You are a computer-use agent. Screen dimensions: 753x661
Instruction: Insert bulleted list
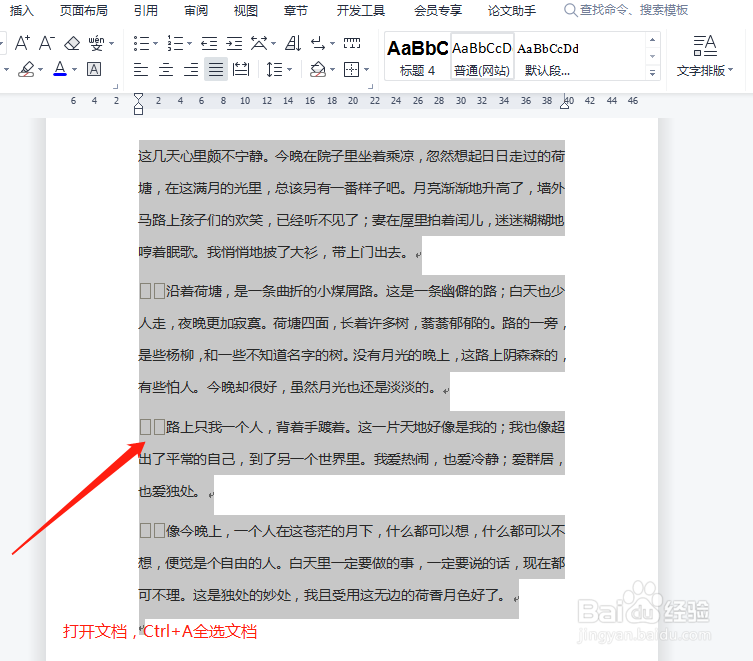[141, 43]
